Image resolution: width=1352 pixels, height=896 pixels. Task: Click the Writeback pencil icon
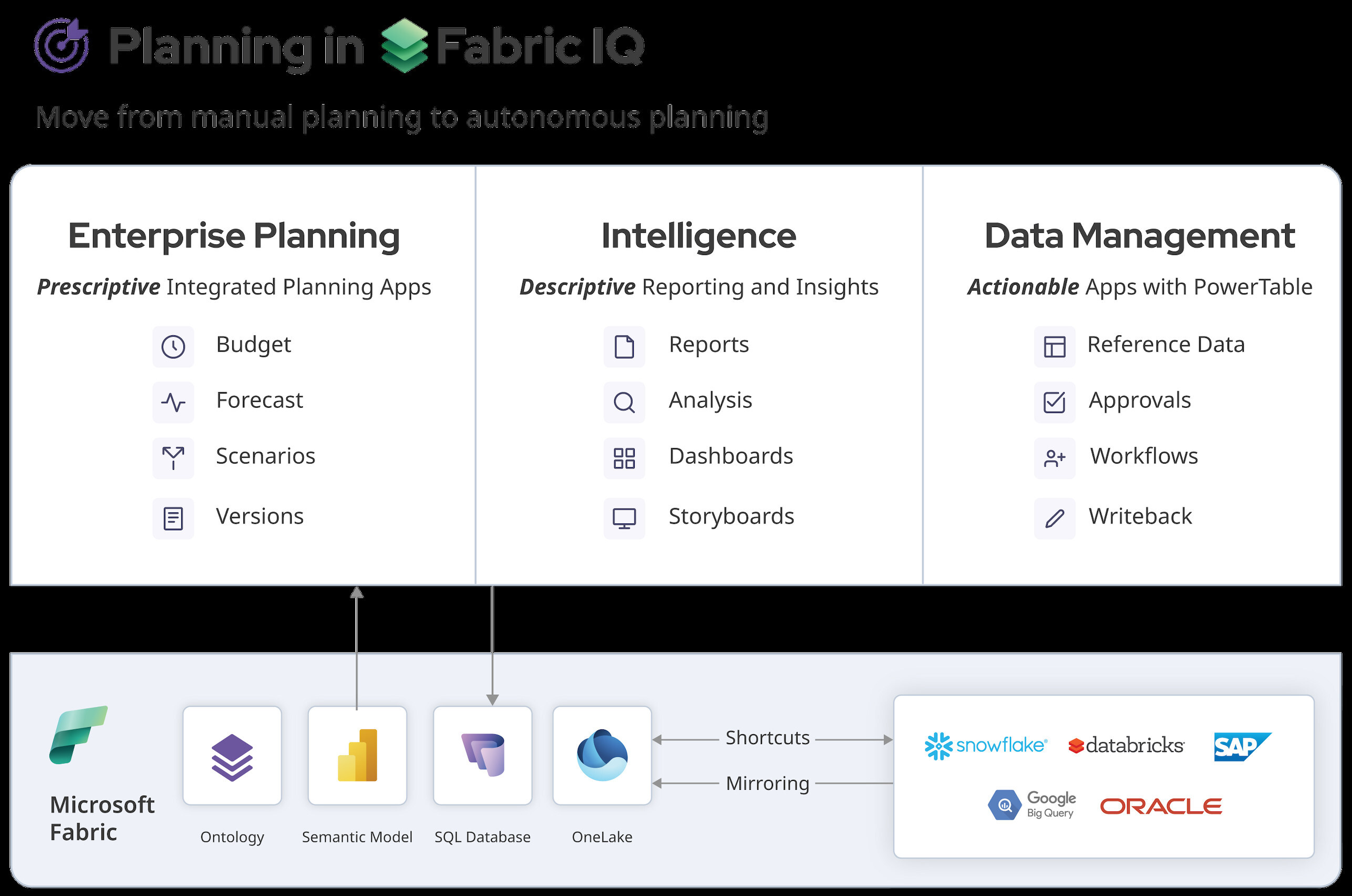[x=1055, y=518]
